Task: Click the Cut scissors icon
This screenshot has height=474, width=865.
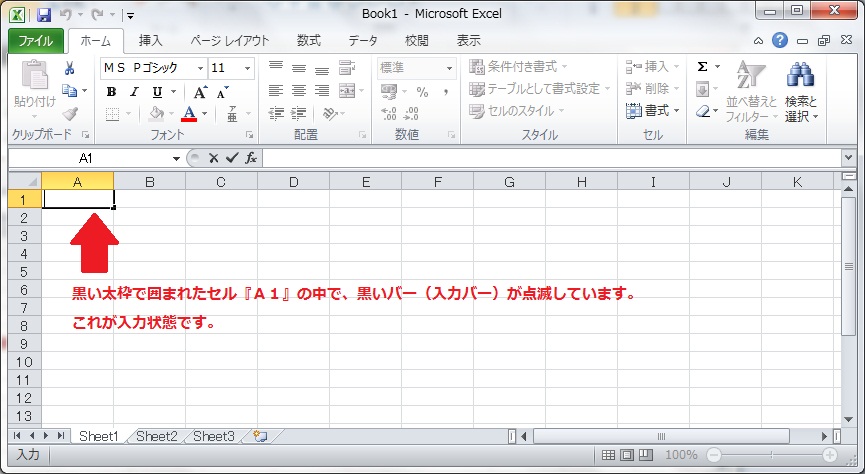Action: point(70,68)
